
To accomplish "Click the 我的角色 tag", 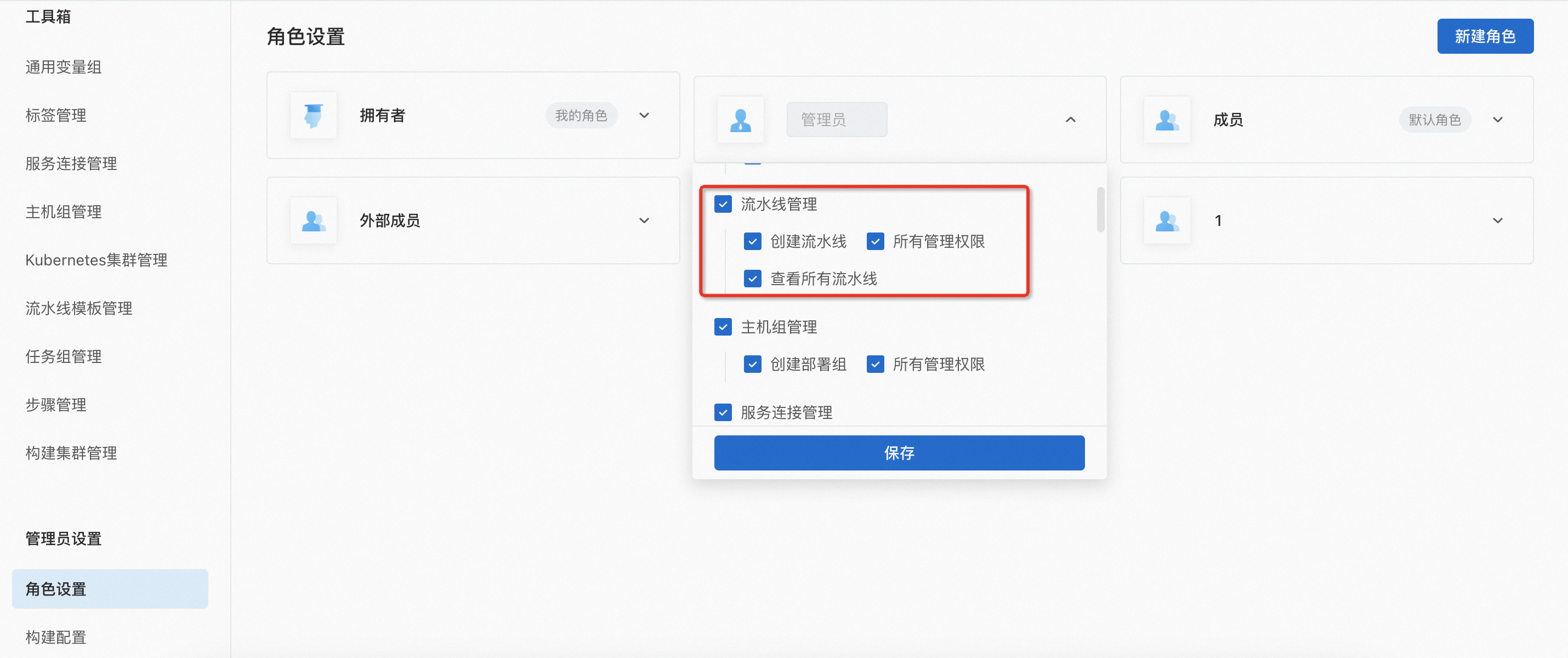I will 581,115.
